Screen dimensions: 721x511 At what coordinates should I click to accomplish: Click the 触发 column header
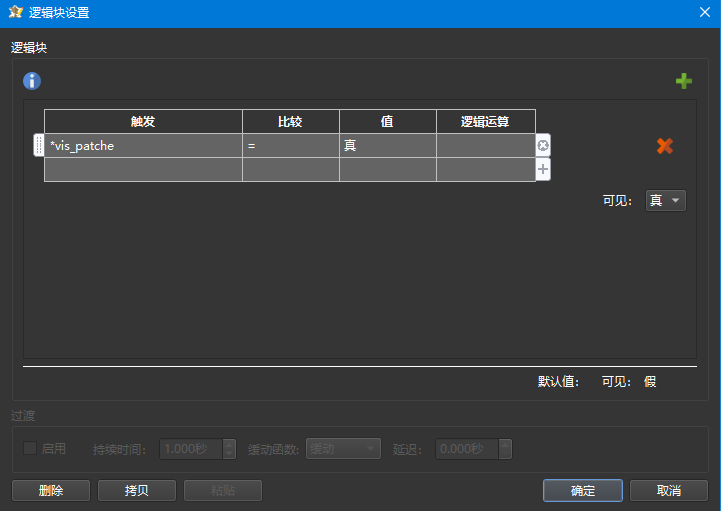(x=143, y=121)
